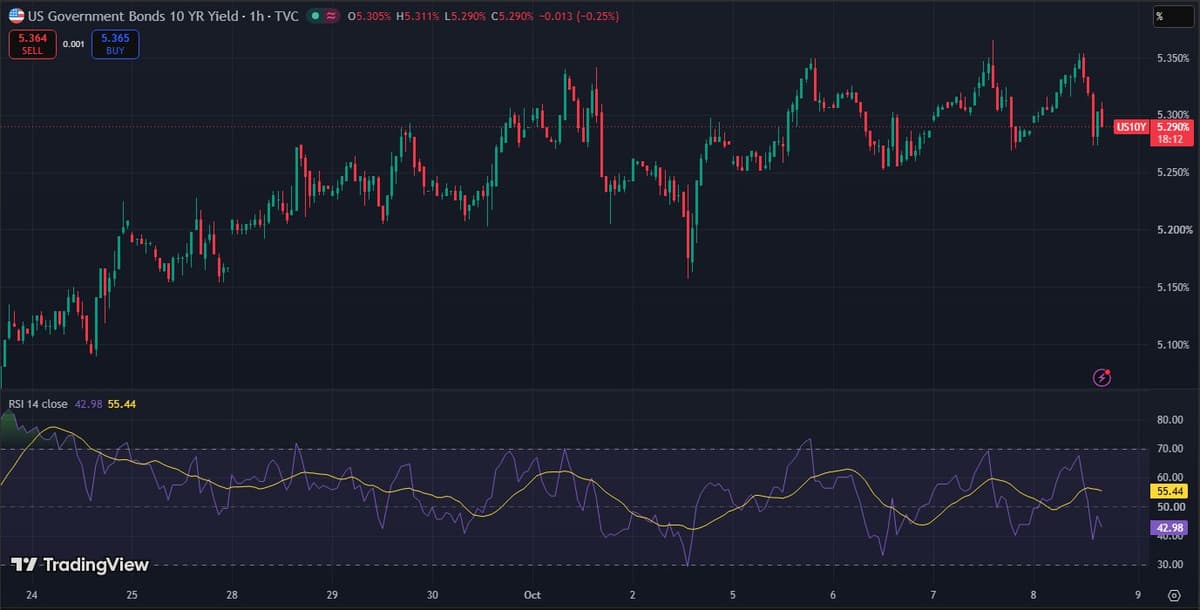This screenshot has height=610, width=1200.
Task: Click the 5.350% price axis label
Action: point(1172,57)
